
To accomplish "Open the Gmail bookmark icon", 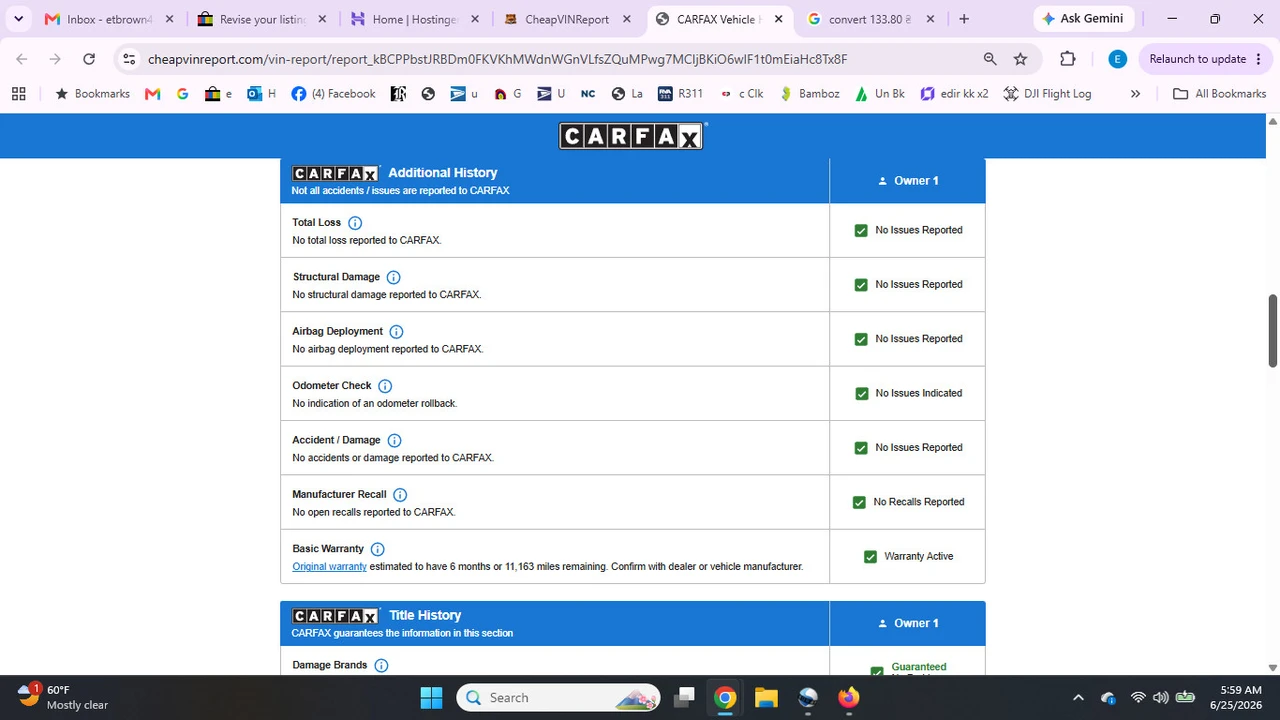I will click(152, 94).
